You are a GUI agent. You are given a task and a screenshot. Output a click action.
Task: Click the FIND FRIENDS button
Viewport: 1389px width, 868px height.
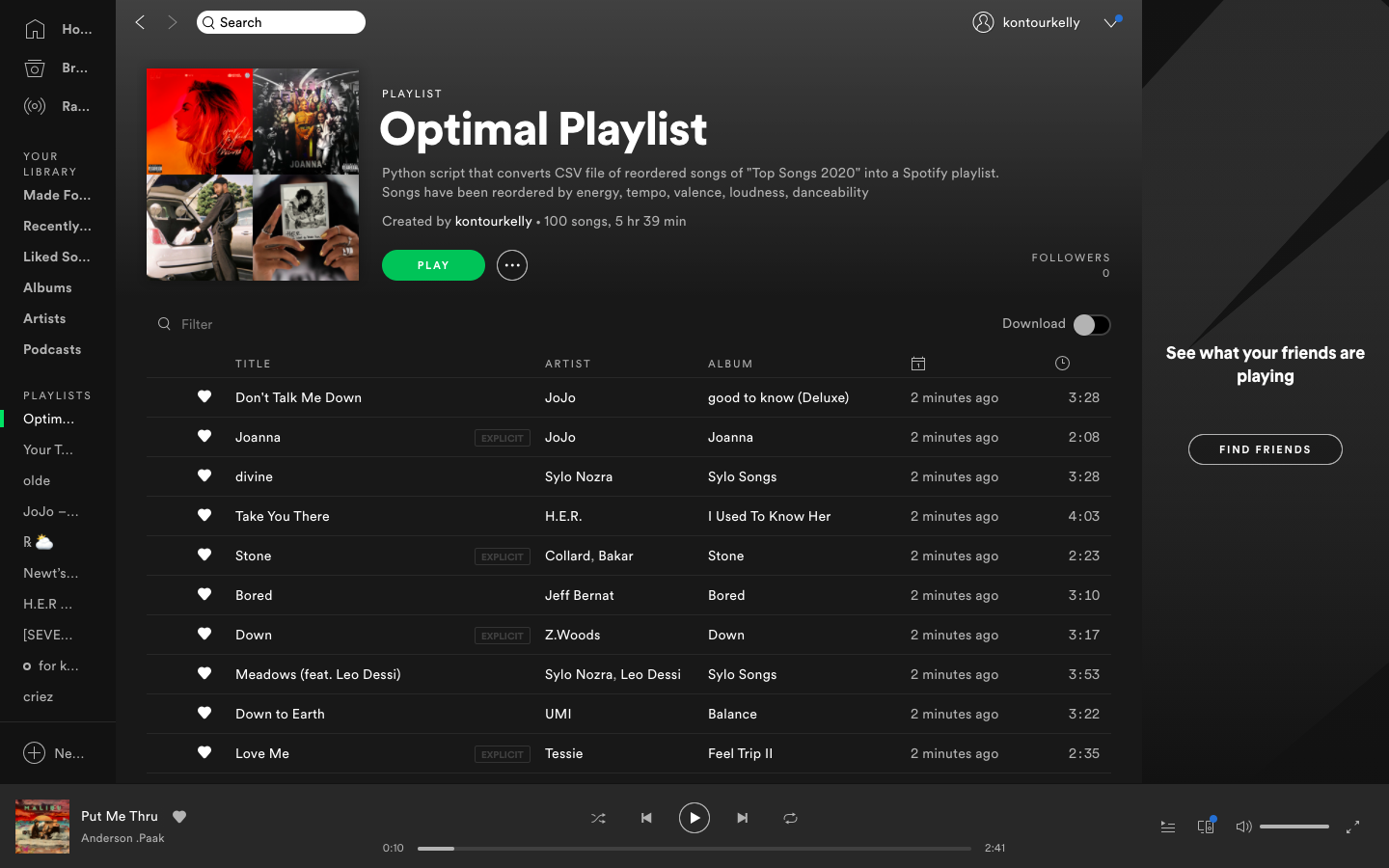coord(1265,449)
